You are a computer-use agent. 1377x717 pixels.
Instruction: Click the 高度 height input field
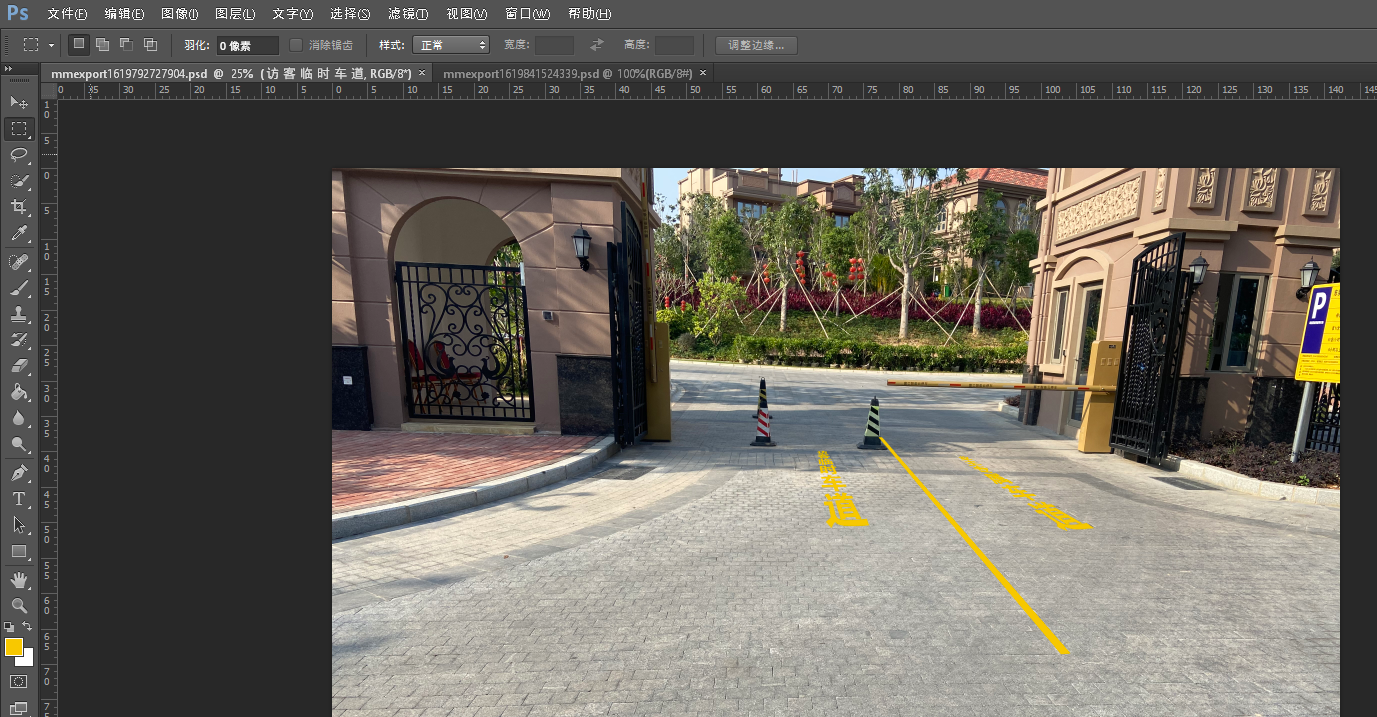point(674,45)
